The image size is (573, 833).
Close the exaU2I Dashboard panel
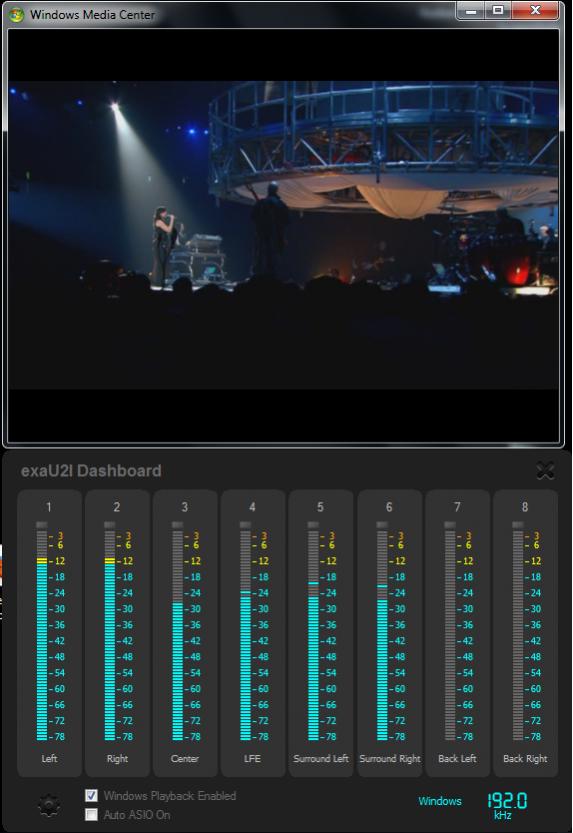tap(545, 471)
